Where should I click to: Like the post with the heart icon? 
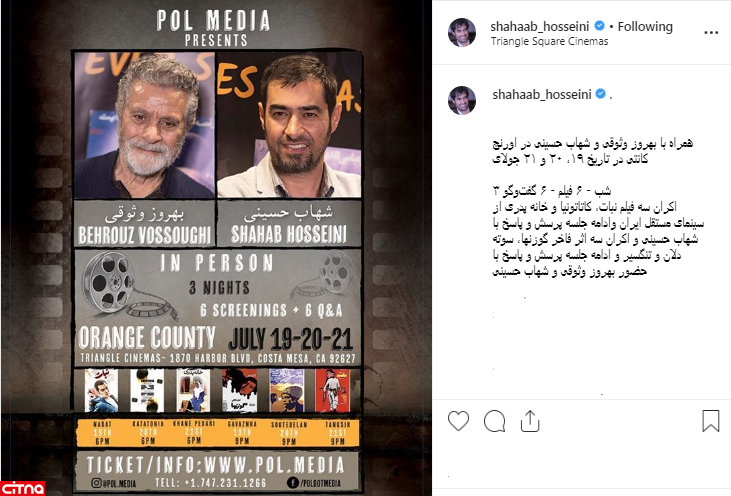click(x=458, y=421)
